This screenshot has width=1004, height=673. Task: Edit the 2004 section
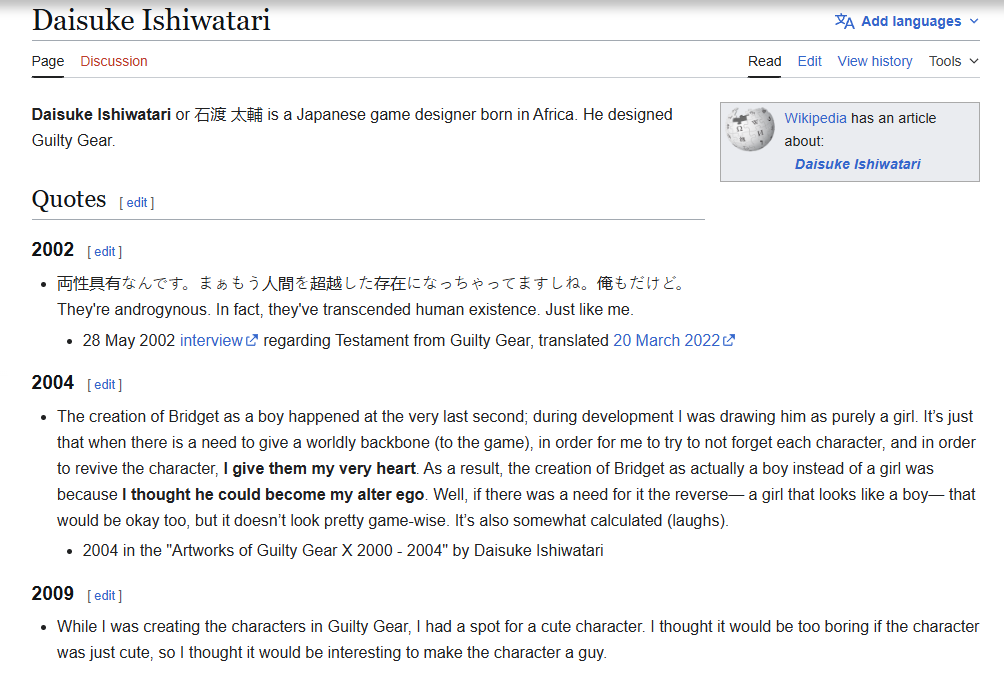coord(104,384)
